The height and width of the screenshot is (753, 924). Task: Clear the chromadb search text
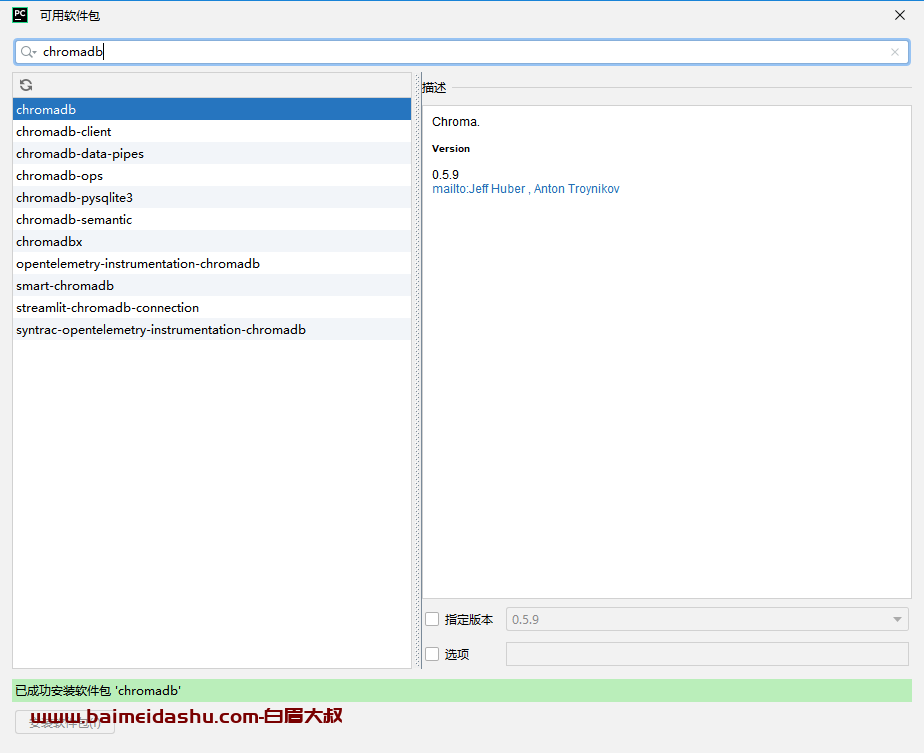click(x=895, y=52)
